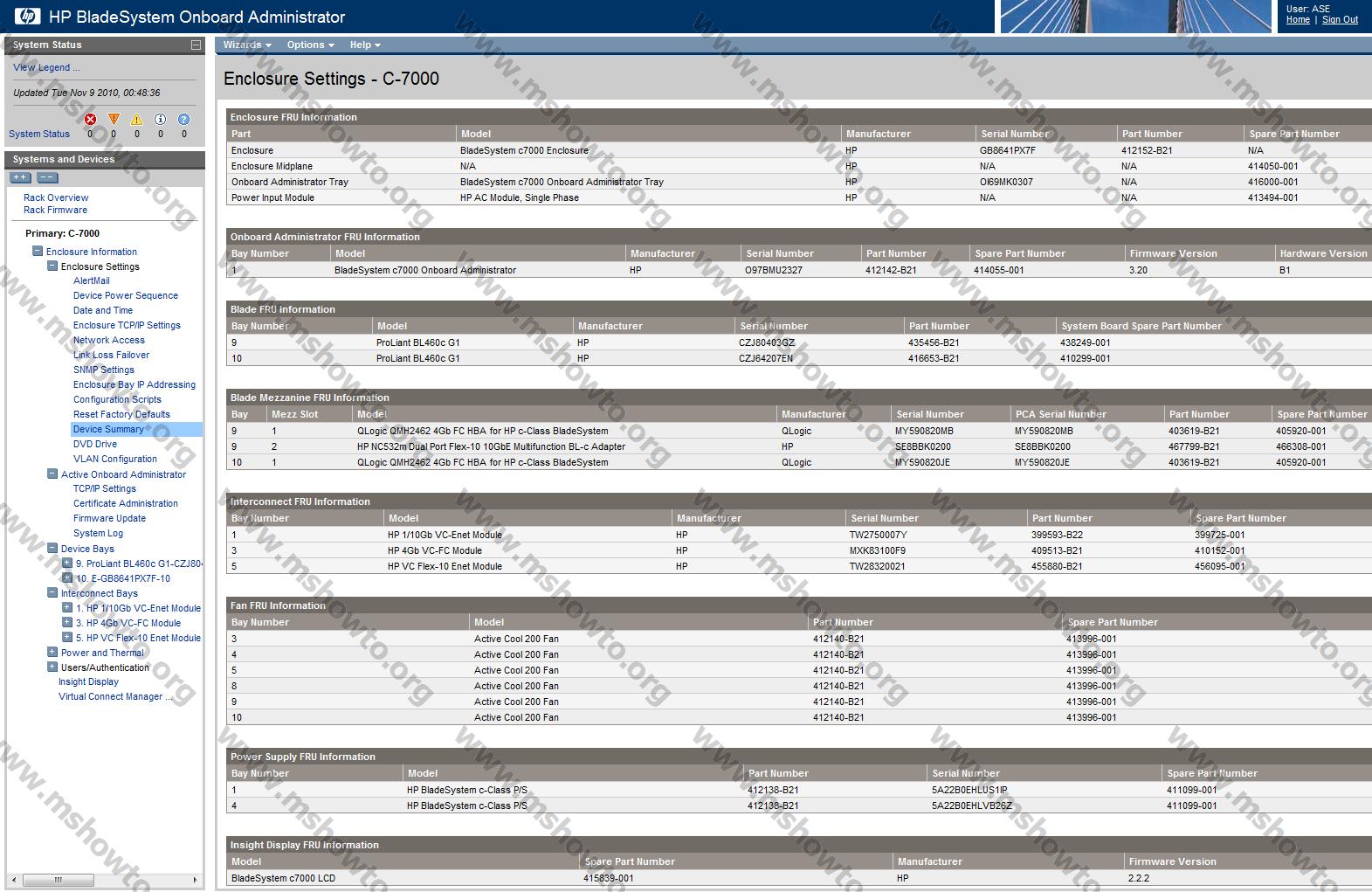Click the blue question-mark unknown status icon
The image size is (1372, 892).
click(183, 119)
